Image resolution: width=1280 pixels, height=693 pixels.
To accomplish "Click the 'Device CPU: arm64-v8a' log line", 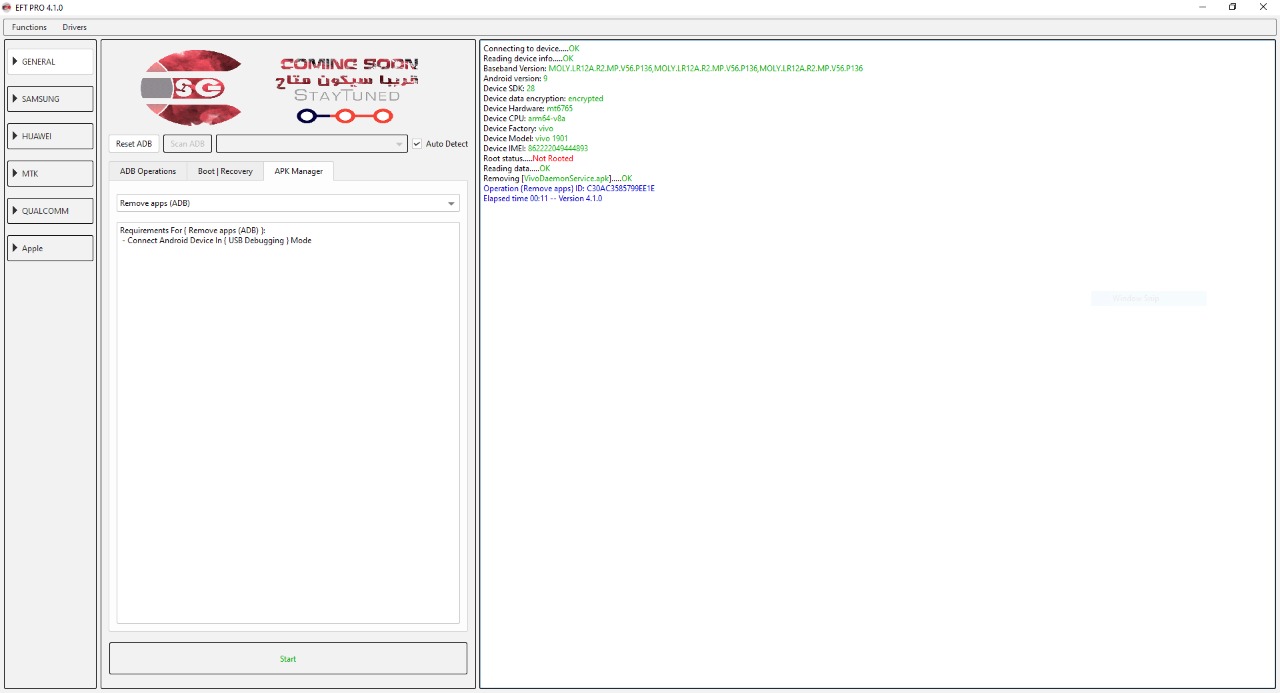I will pyautogui.click(x=524, y=118).
